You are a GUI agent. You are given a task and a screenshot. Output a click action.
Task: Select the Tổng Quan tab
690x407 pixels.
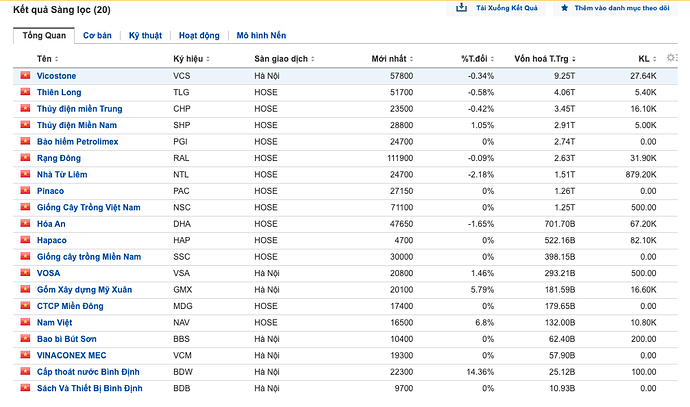(x=44, y=35)
